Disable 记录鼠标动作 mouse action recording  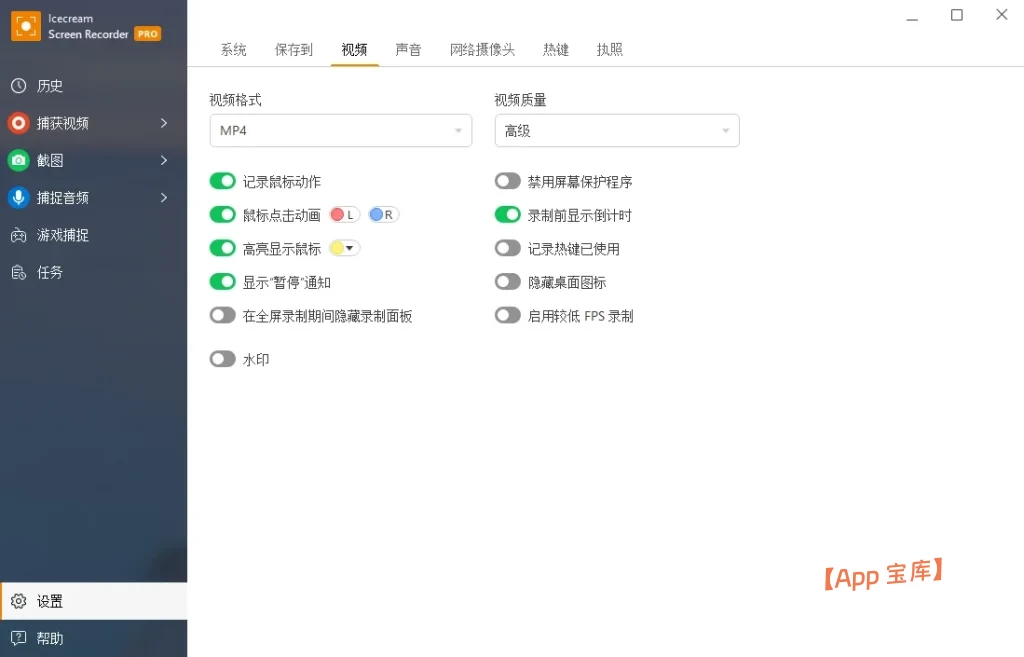pyautogui.click(x=222, y=181)
